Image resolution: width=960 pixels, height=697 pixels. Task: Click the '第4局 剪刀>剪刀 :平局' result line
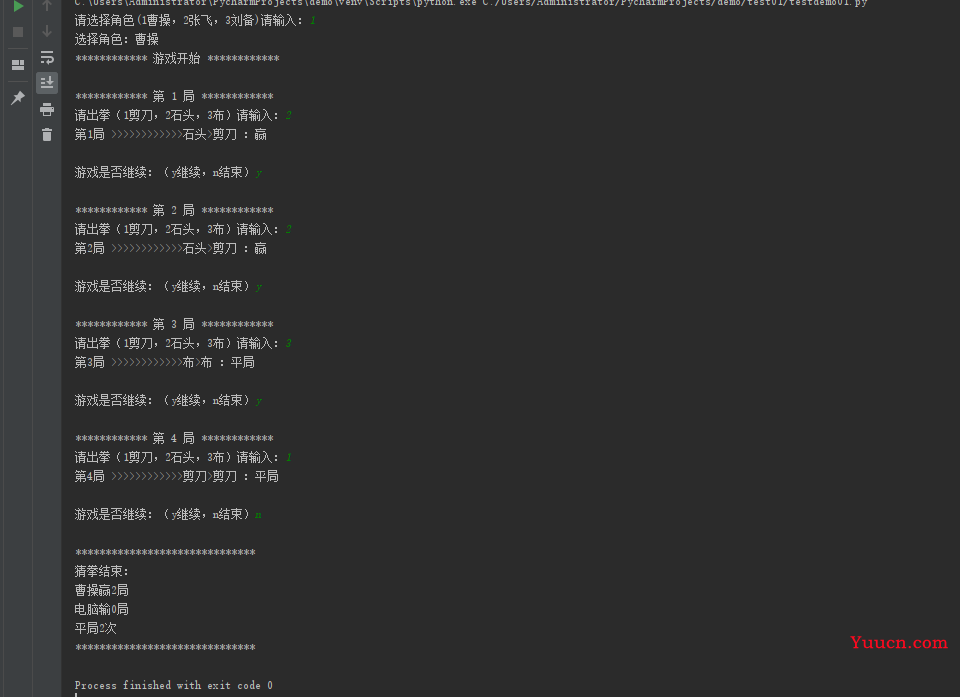click(x=176, y=476)
